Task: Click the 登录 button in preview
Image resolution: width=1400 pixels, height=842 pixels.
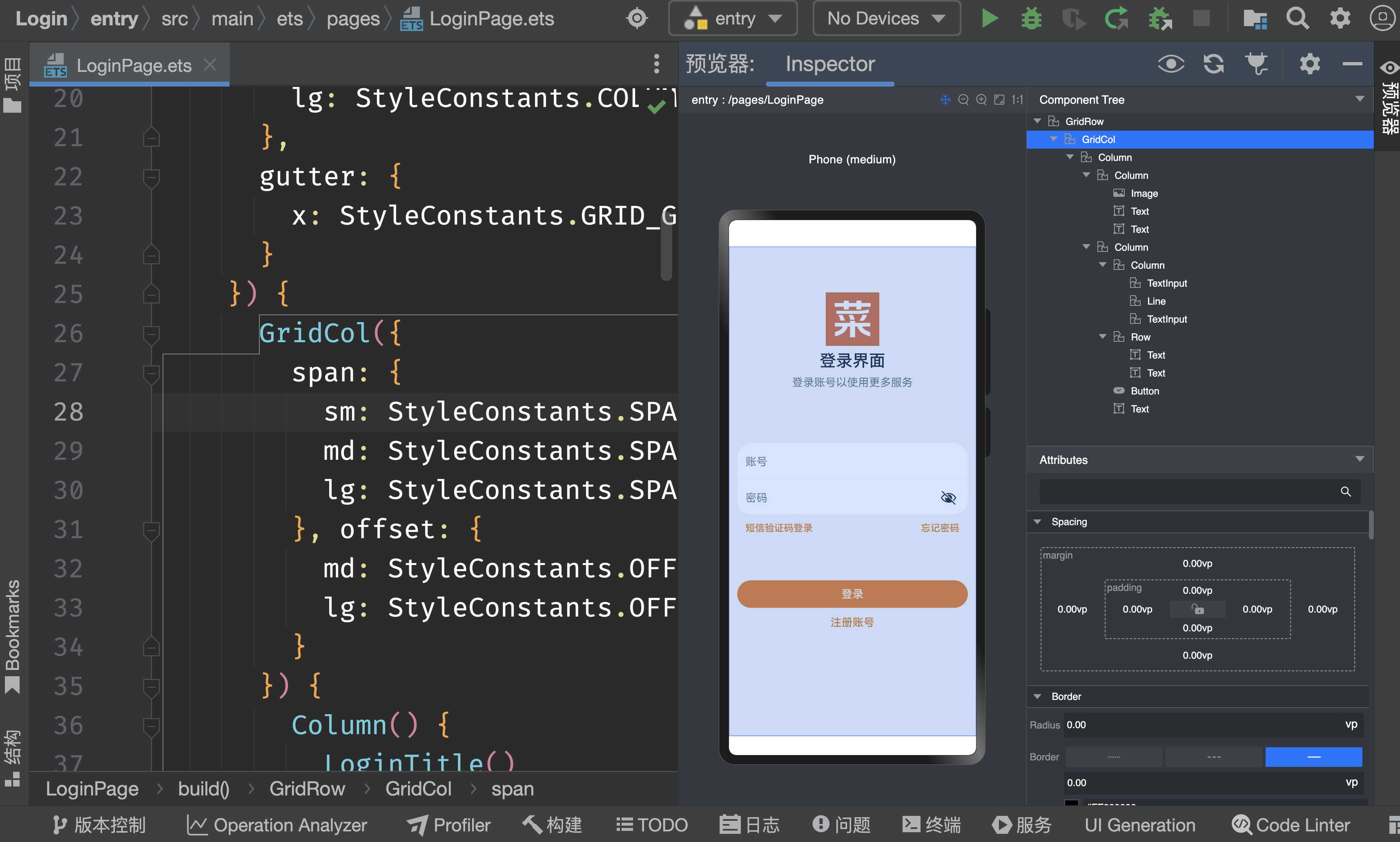Action: click(852, 593)
